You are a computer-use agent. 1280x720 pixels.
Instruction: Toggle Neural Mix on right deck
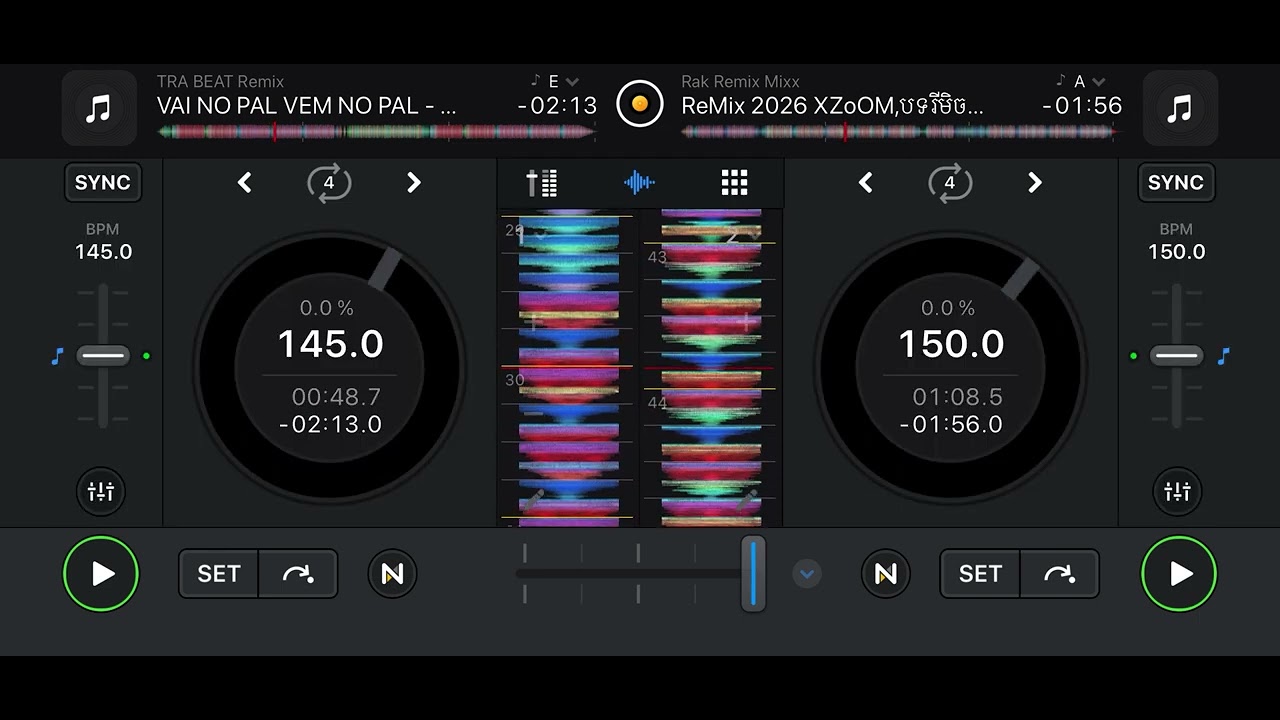point(886,574)
